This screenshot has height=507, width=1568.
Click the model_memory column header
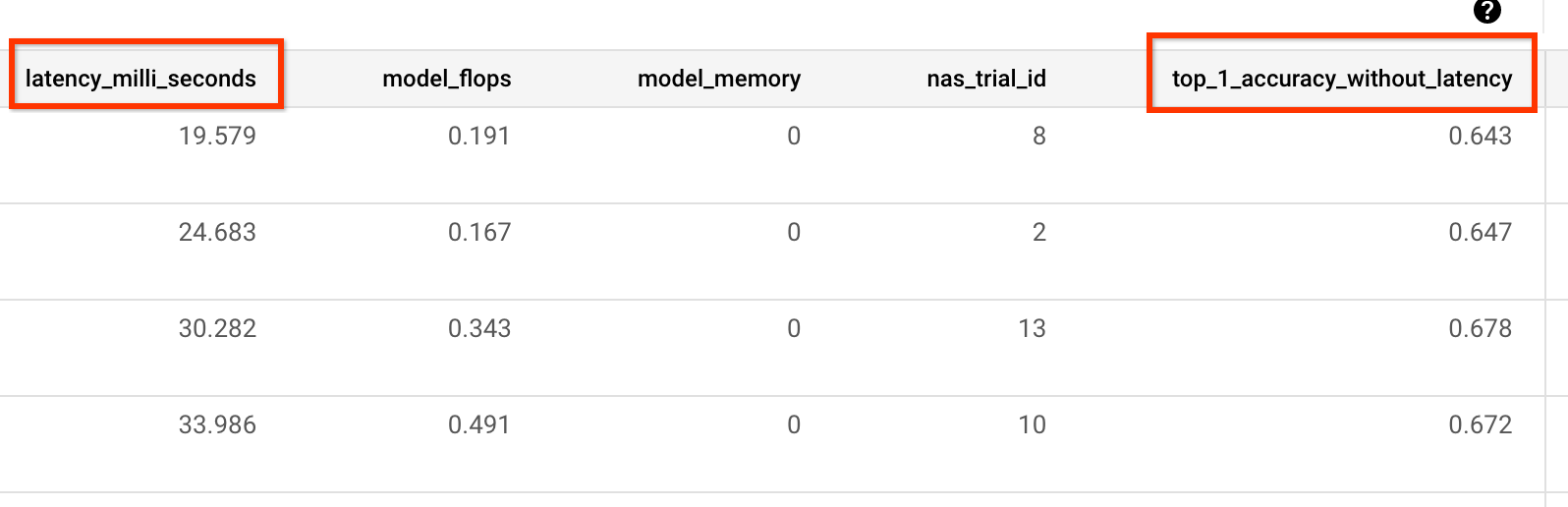tap(719, 79)
